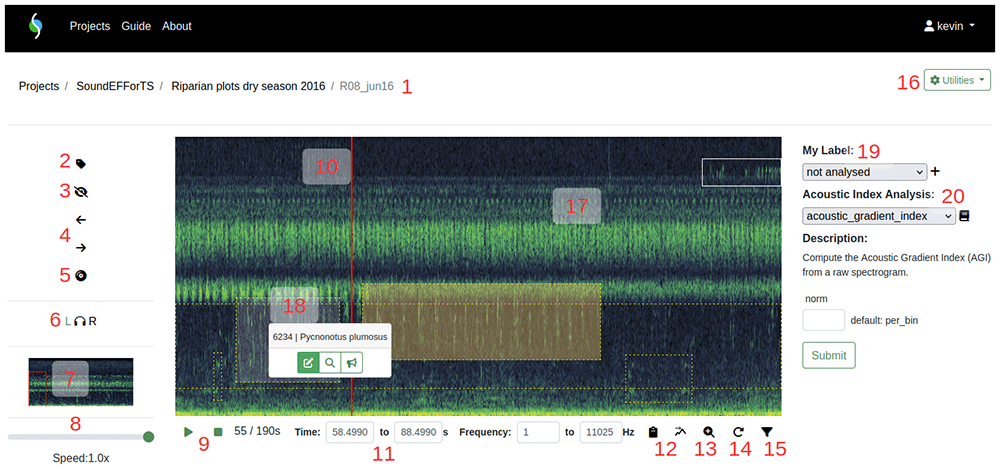Click the megaphone icon in annotation popup
The height and width of the screenshot is (469, 1000).
(351, 362)
